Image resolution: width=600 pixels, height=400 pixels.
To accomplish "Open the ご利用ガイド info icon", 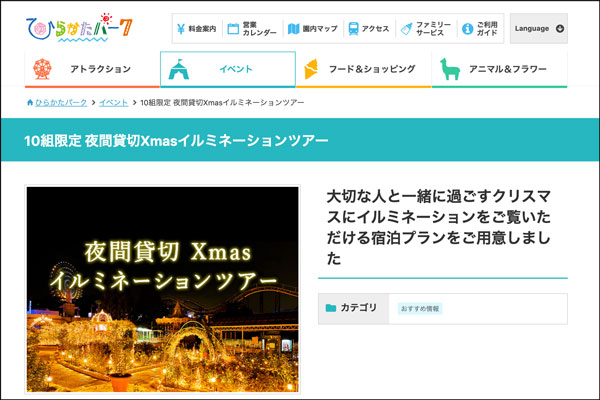I will click(466, 29).
